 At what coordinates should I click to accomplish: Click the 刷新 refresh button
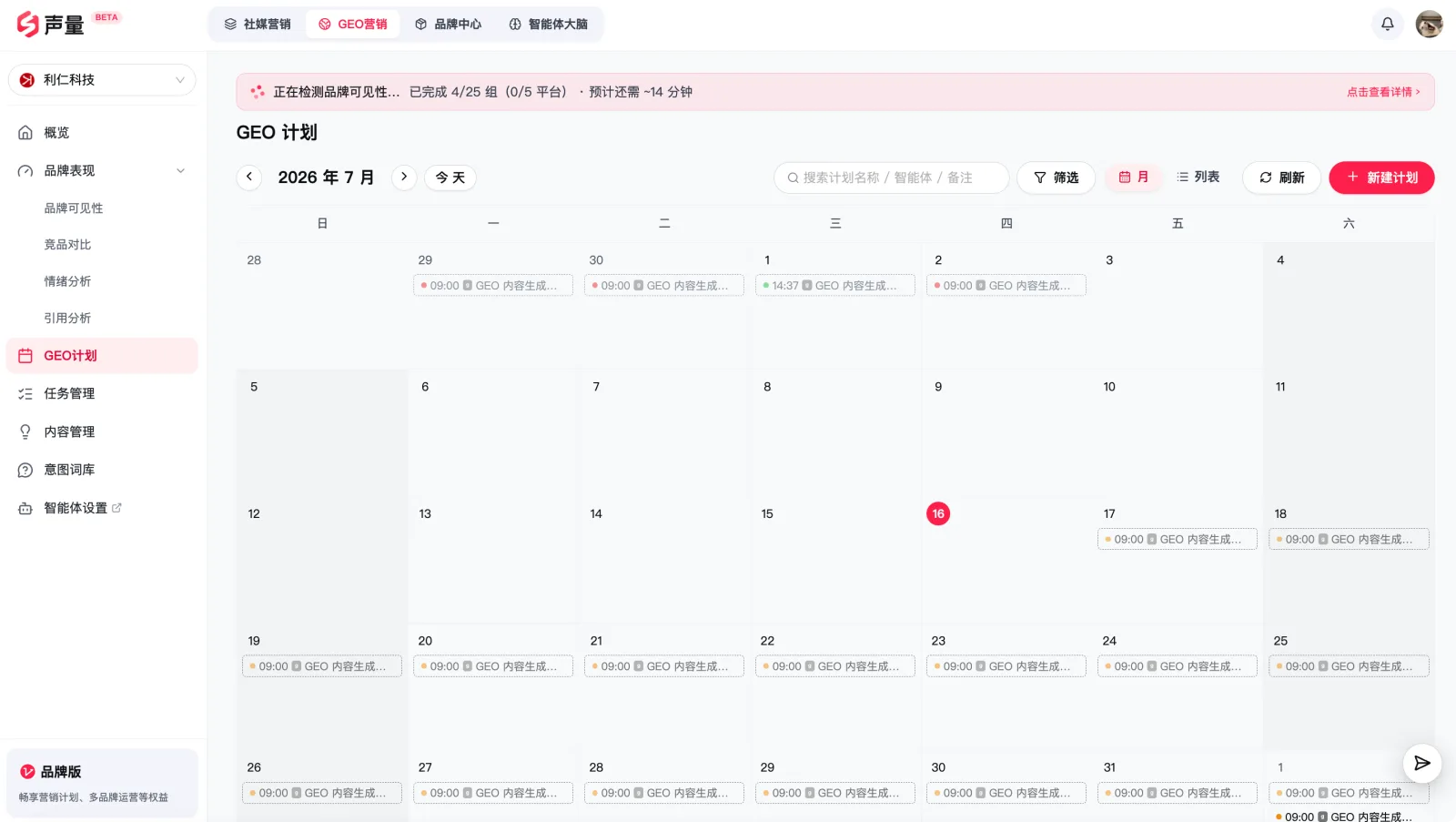1282,178
